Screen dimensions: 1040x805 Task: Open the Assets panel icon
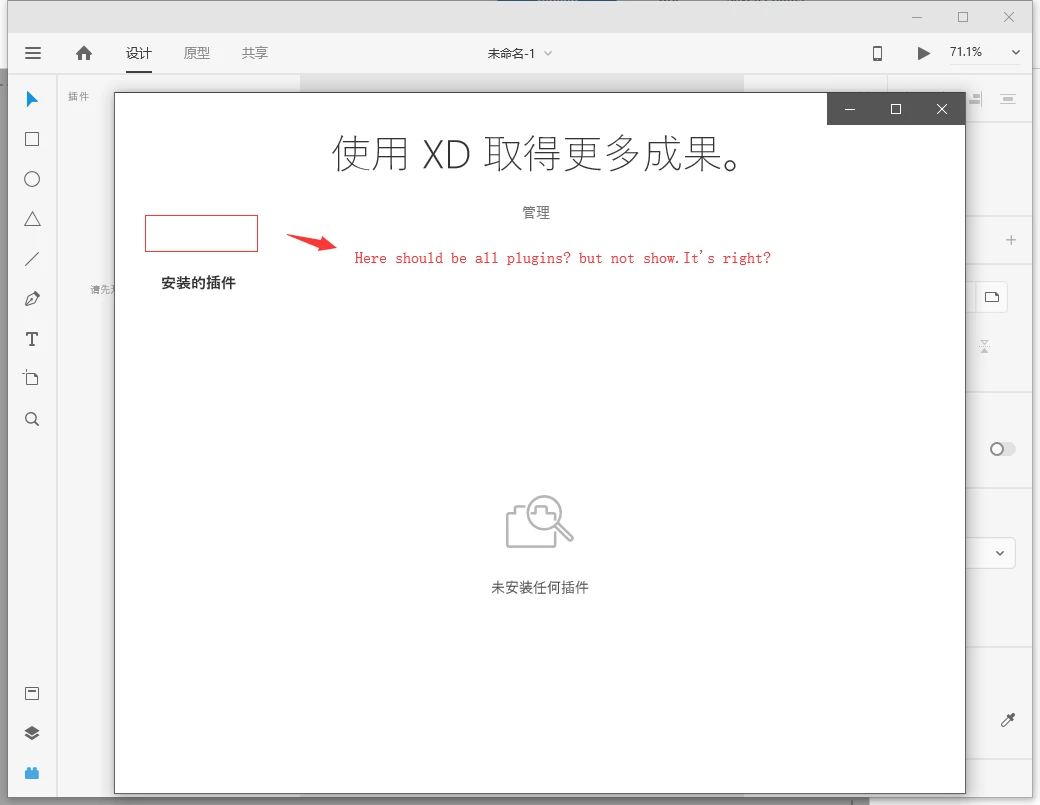coord(32,694)
